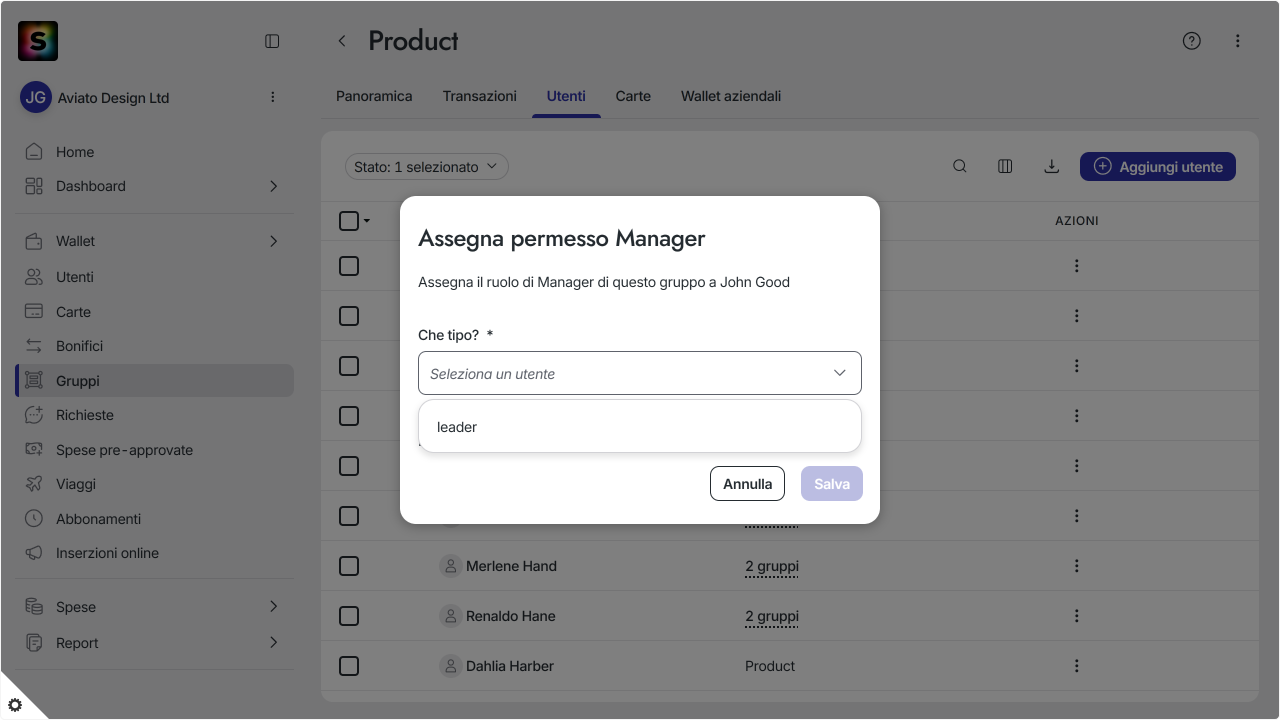Go back using the arrow beside Product
This screenshot has width=1280, height=720.
tap(342, 41)
